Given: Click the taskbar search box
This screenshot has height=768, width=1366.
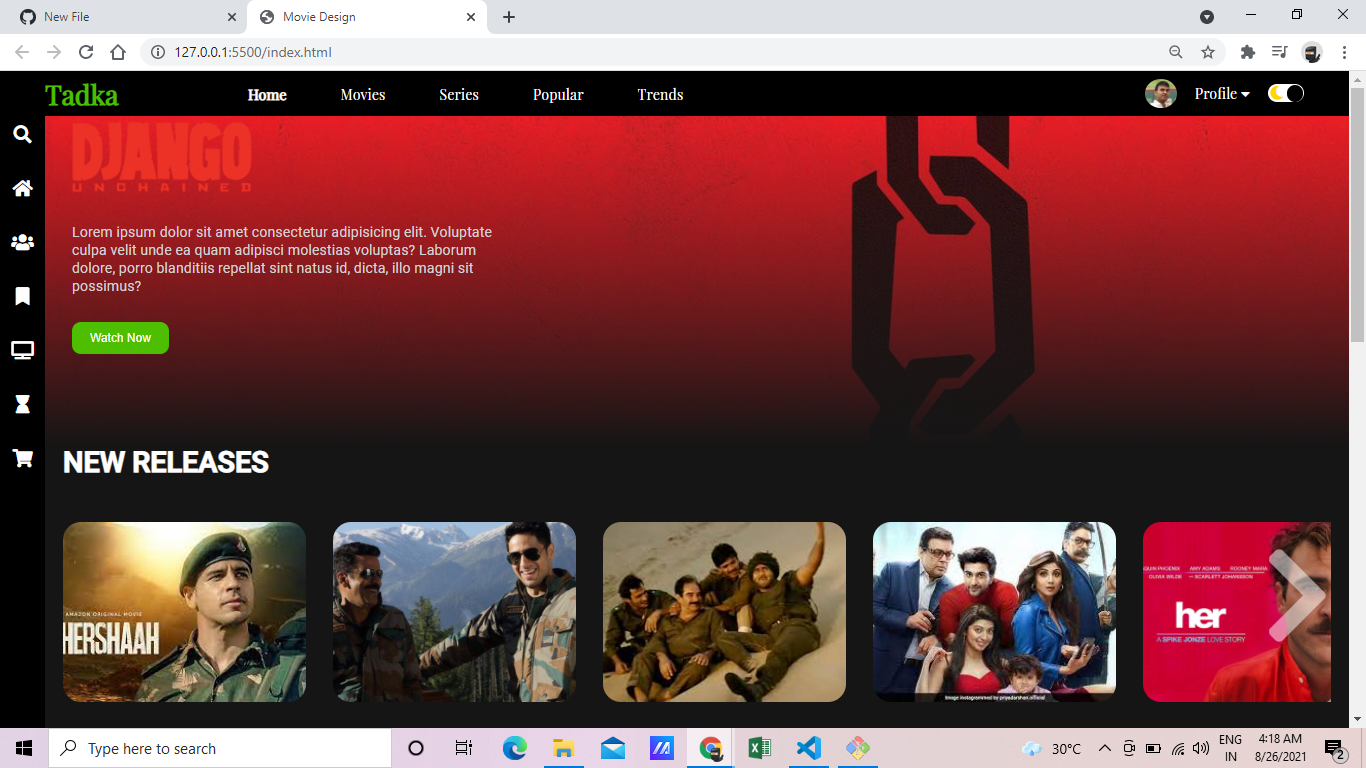Looking at the screenshot, I should (219, 748).
